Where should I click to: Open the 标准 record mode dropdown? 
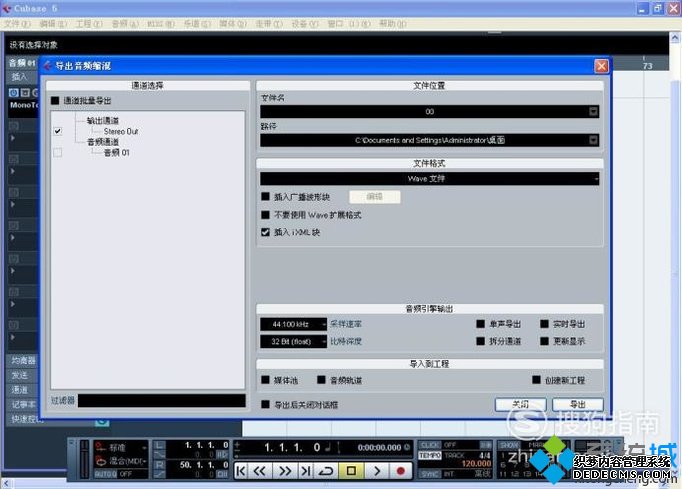pos(121,447)
